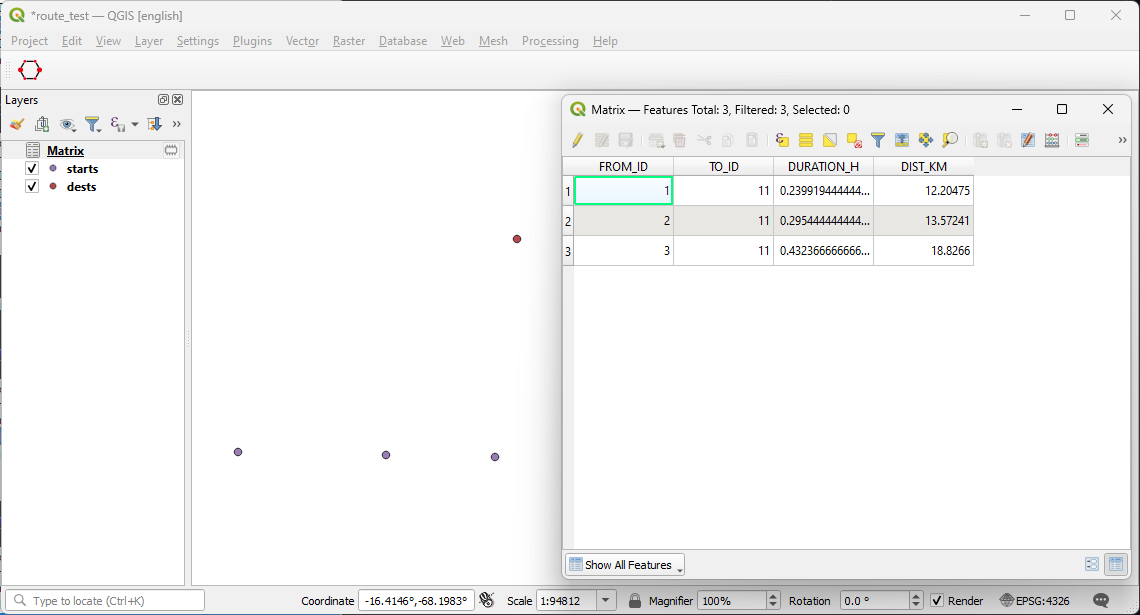Image resolution: width=1140 pixels, height=615 pixels.
Task: Click the Select all features icon
Action: 806,140
